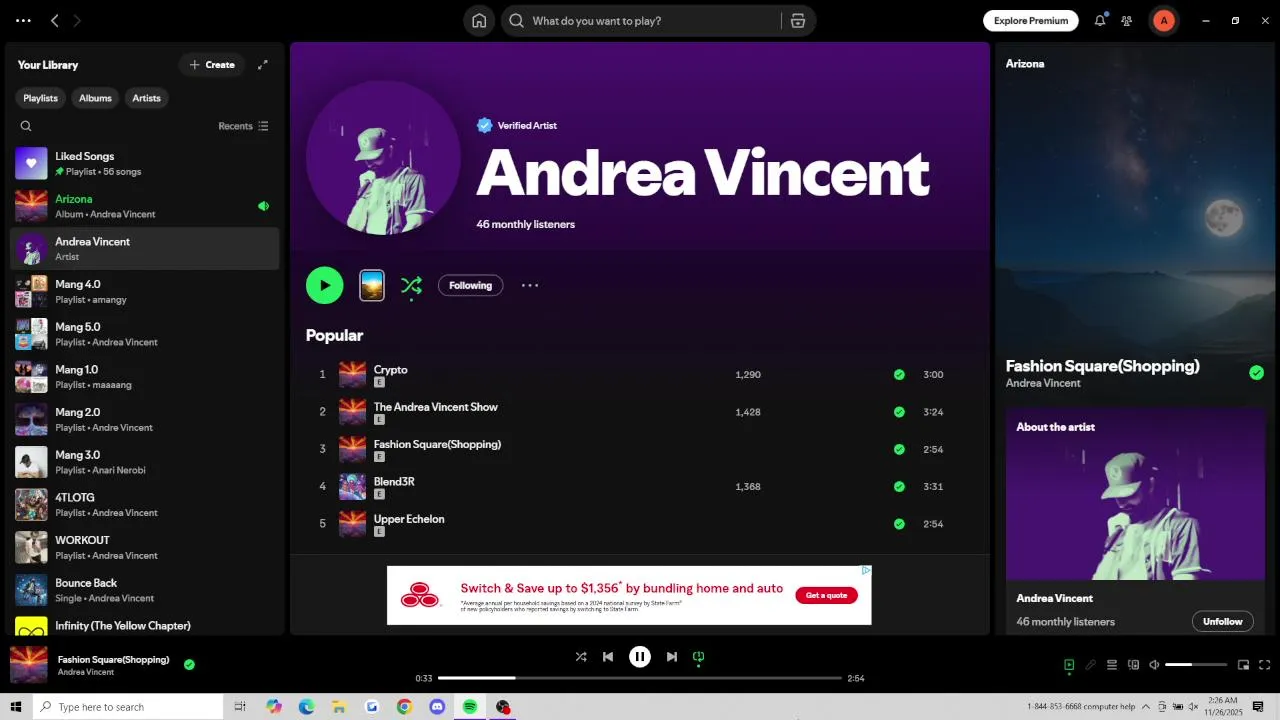Select the Blend3R track row
The width and height of the screenshot is (1280, 720).
click(640, 487)
